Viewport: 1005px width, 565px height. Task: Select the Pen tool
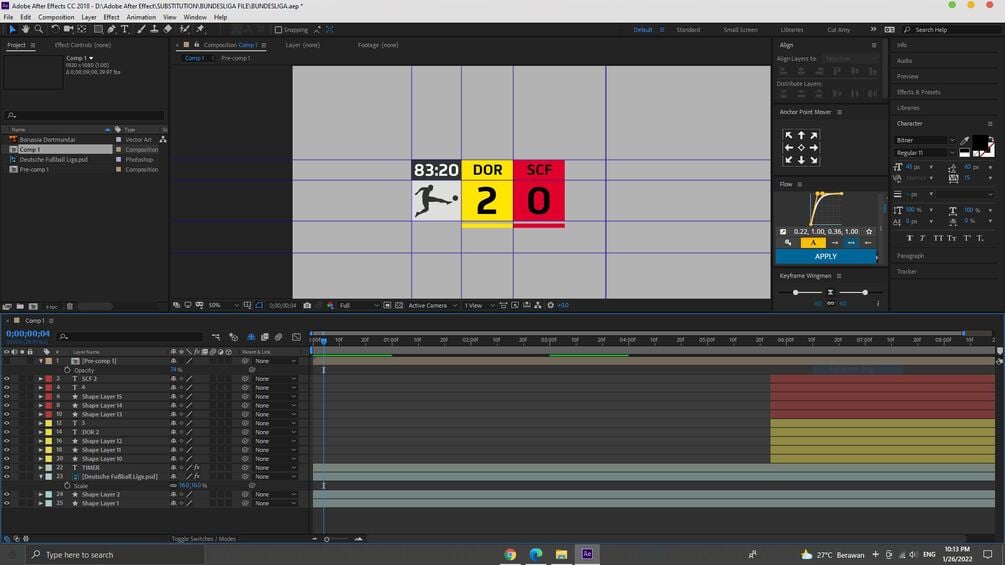pyautogui.click(x=112, y=29)
